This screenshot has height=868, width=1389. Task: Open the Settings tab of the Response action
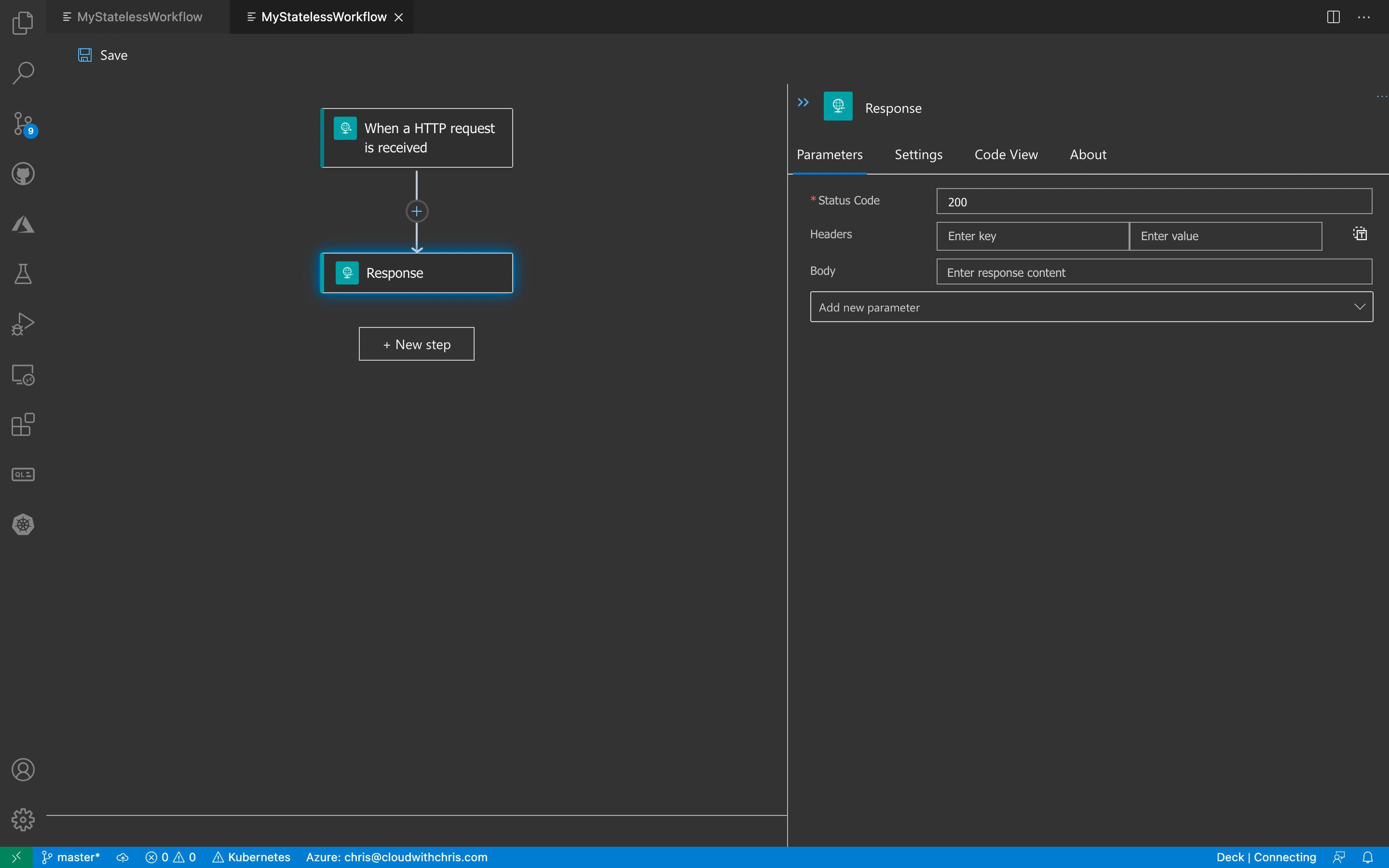(x=918, y=154)
